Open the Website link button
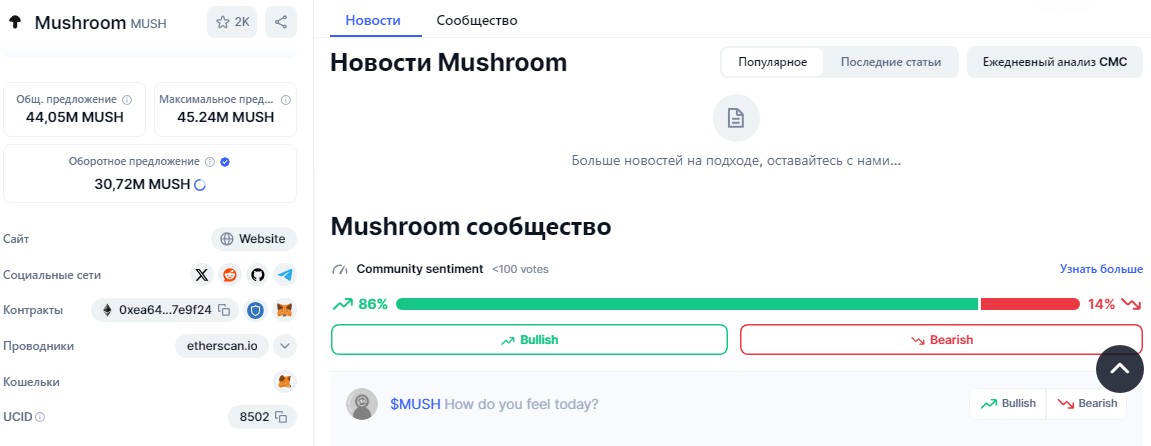The width and height of the screenshot is (1151, 446). [254, 239]
